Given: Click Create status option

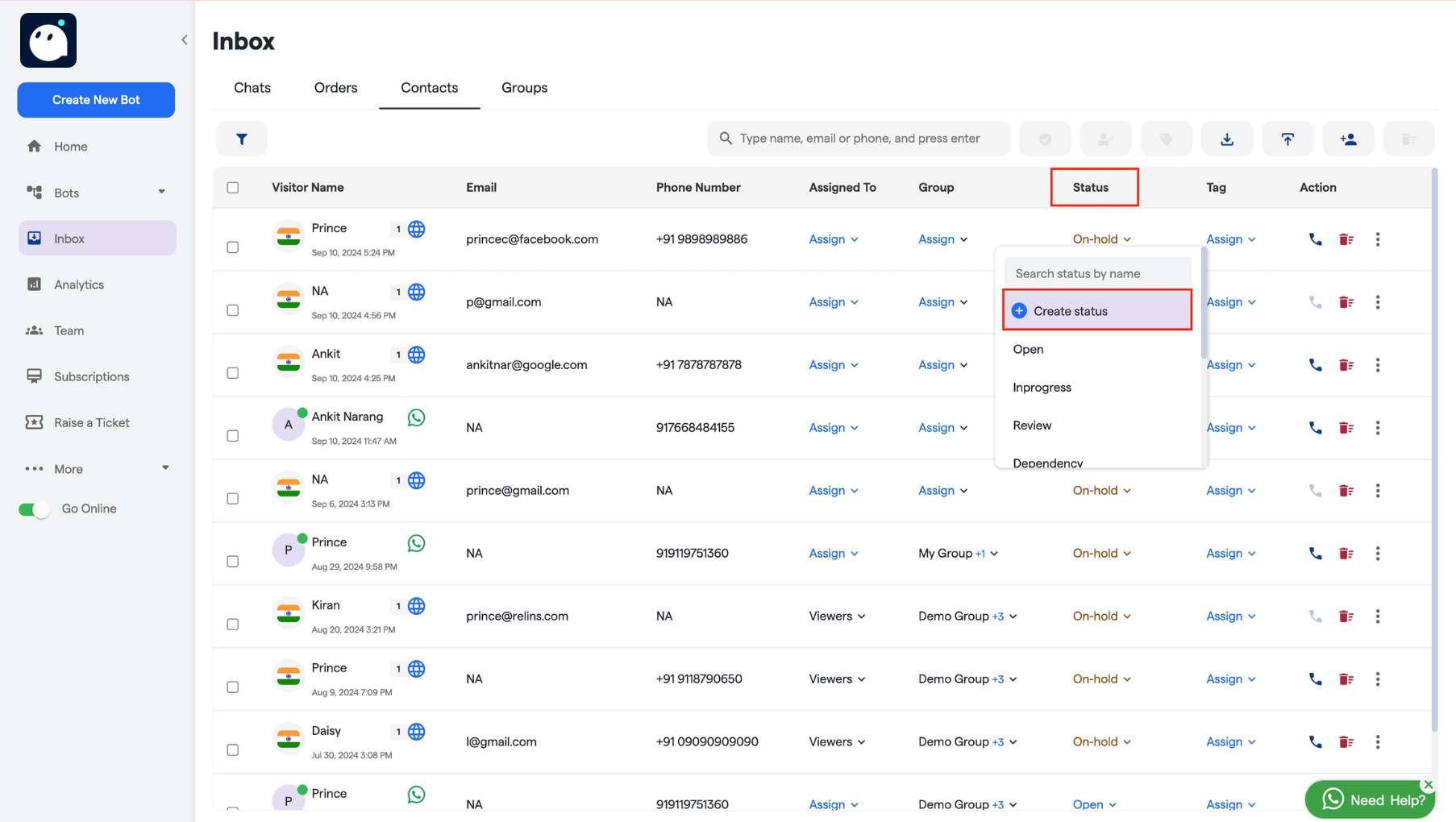Looking at the screenshot, I should [1097, 311].
